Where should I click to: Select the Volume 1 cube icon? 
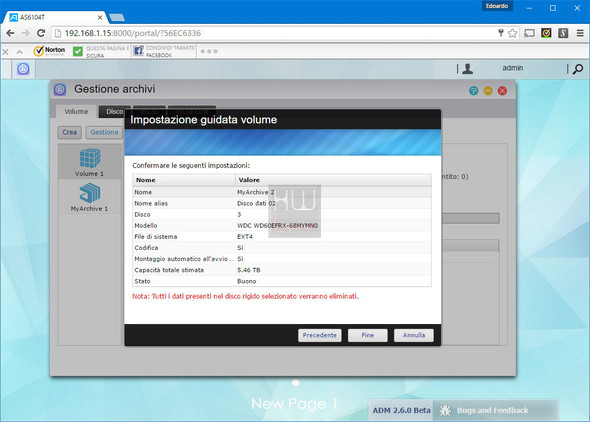[x=90, y=158]
